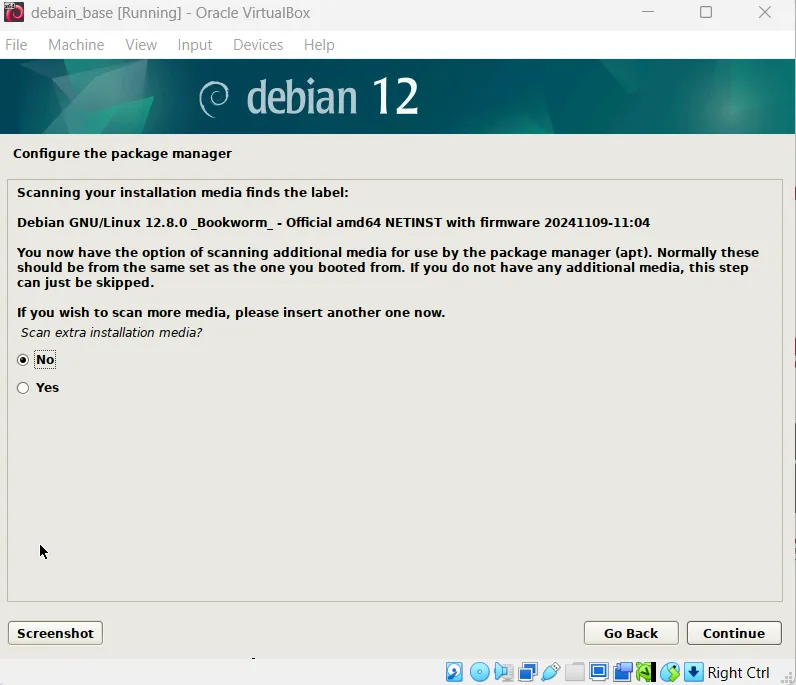Click the window resize grip corner
The width and height of the screenshot is (796, 685).
(788, 678)
